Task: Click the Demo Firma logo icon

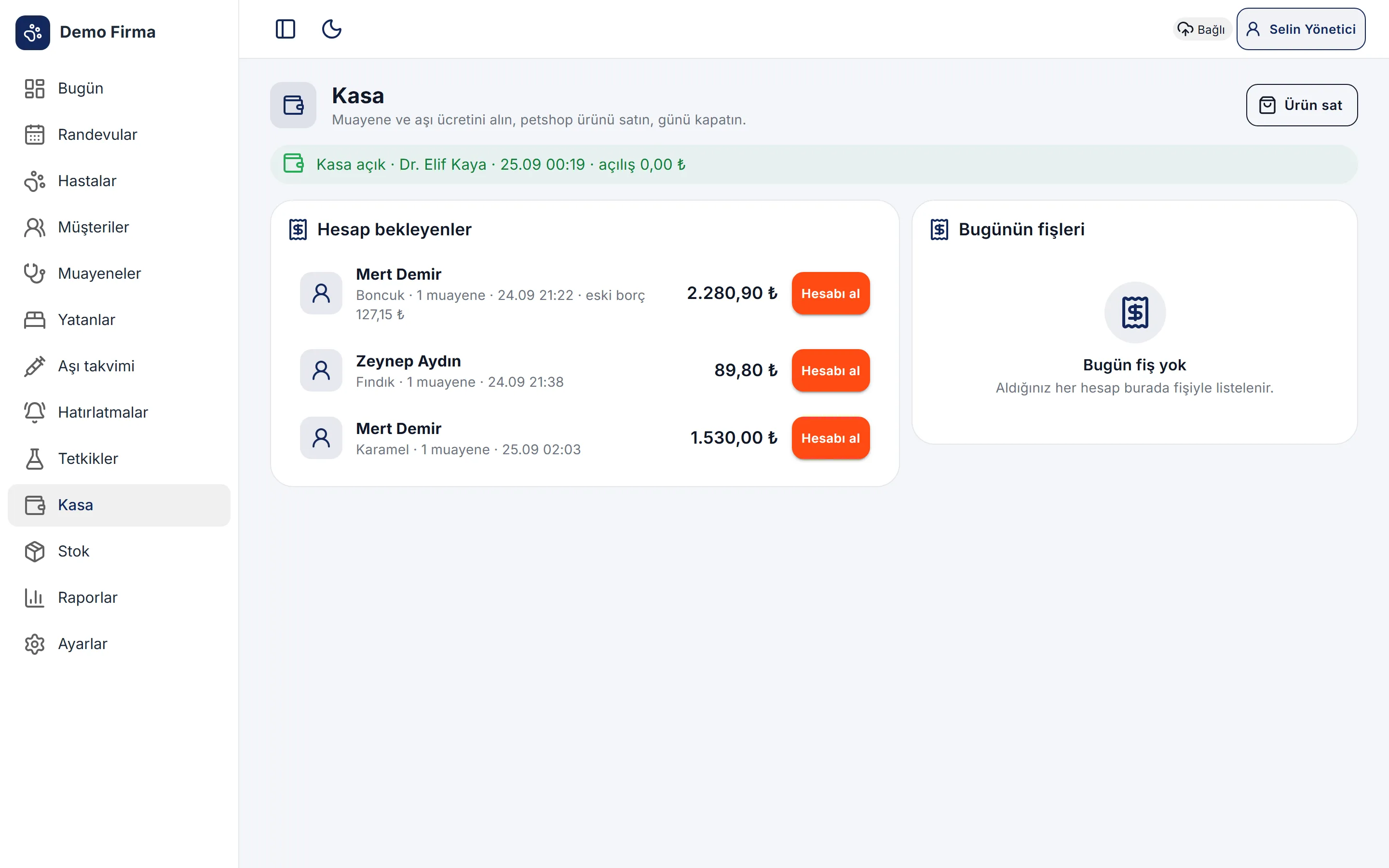Action: tap(33, 32)
